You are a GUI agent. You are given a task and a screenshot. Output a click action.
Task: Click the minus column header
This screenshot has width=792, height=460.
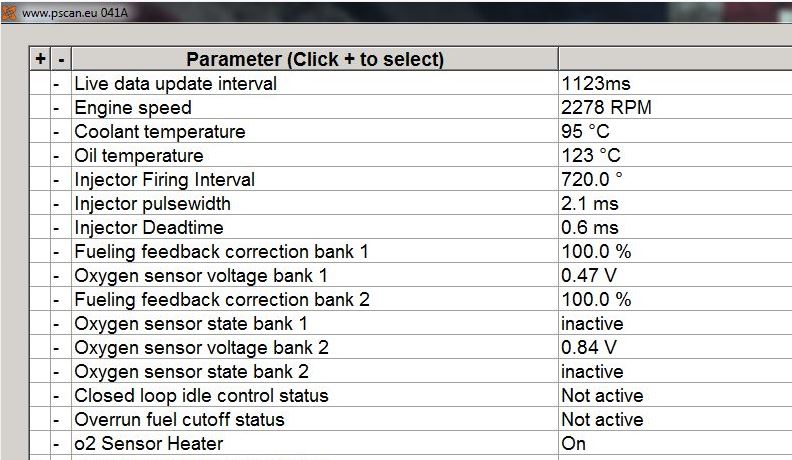tap(61, 59)
